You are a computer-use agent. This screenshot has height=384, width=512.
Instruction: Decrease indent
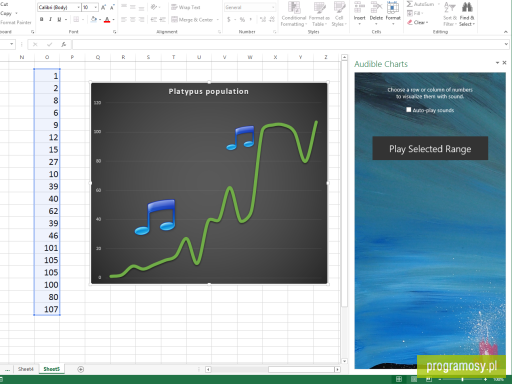(x=154, y=20)
